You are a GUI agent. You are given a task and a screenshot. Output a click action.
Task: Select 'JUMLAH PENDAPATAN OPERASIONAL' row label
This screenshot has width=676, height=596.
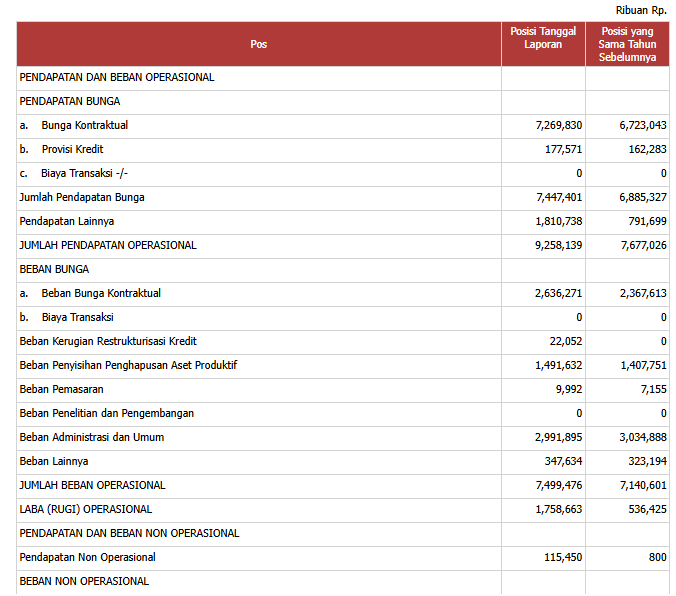[108, 245]
